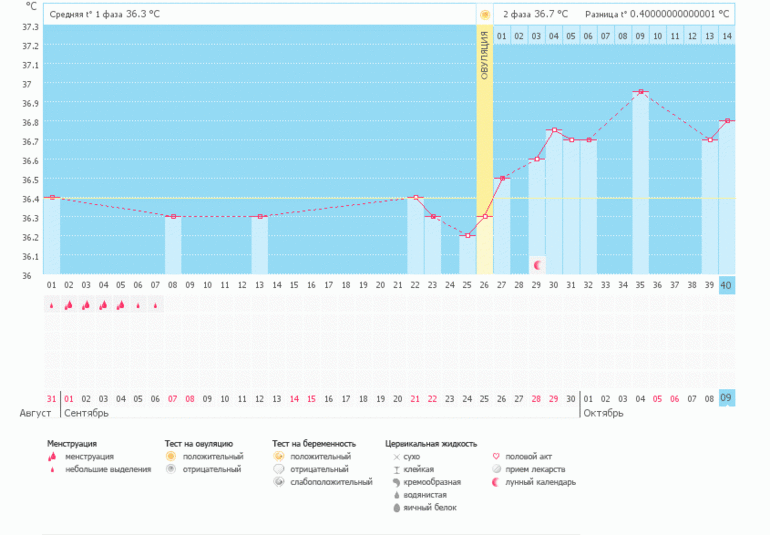Click the positive pregnancy test legend icon
This screenshot has height=535, width=770.
(x=279, y=456)
